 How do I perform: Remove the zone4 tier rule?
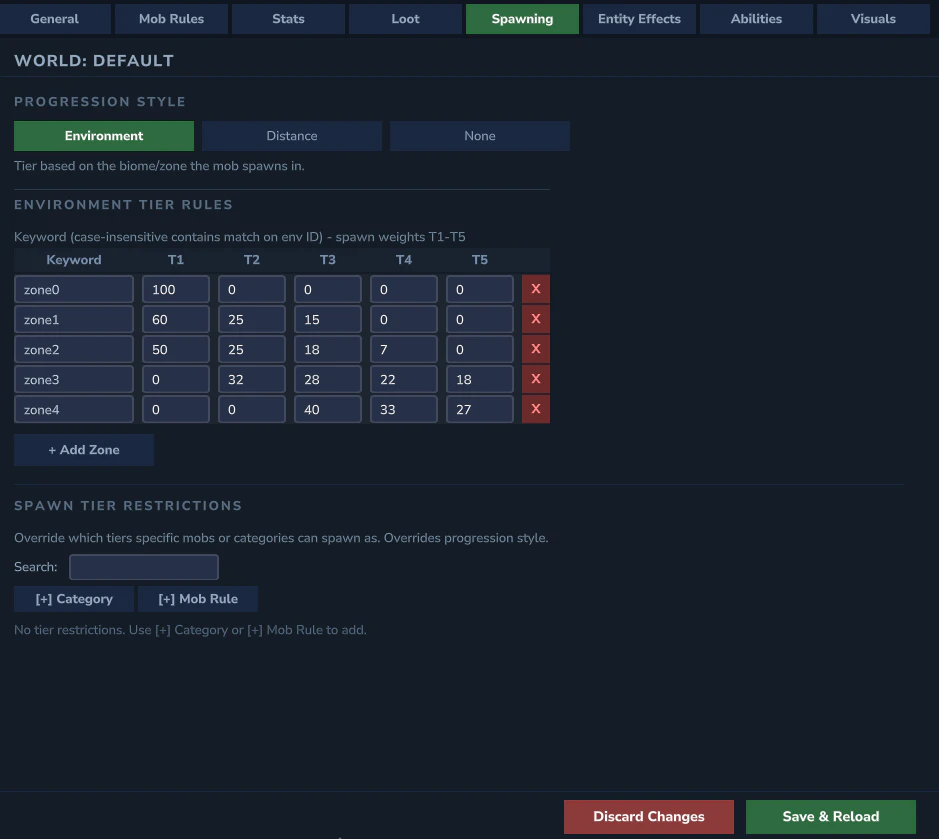tap(535, 408)
